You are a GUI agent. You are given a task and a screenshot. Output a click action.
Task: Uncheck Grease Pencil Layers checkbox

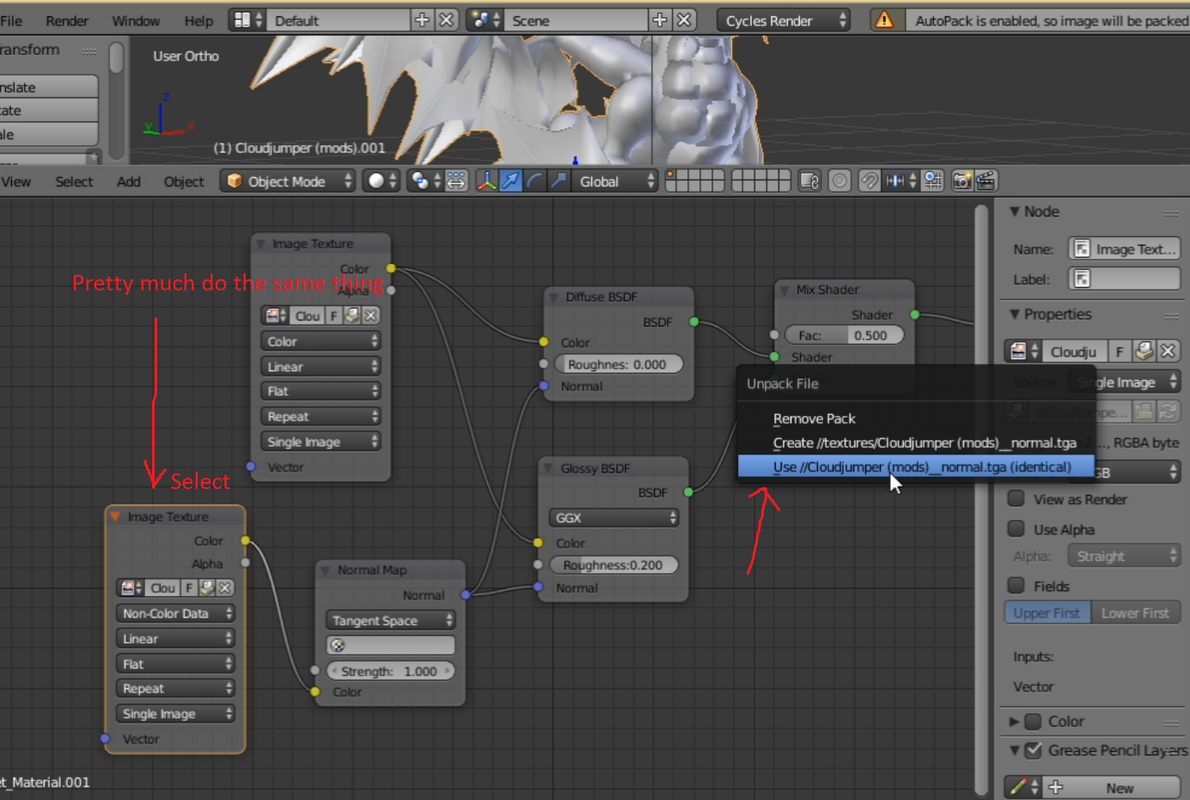(x=1033, y=751)
